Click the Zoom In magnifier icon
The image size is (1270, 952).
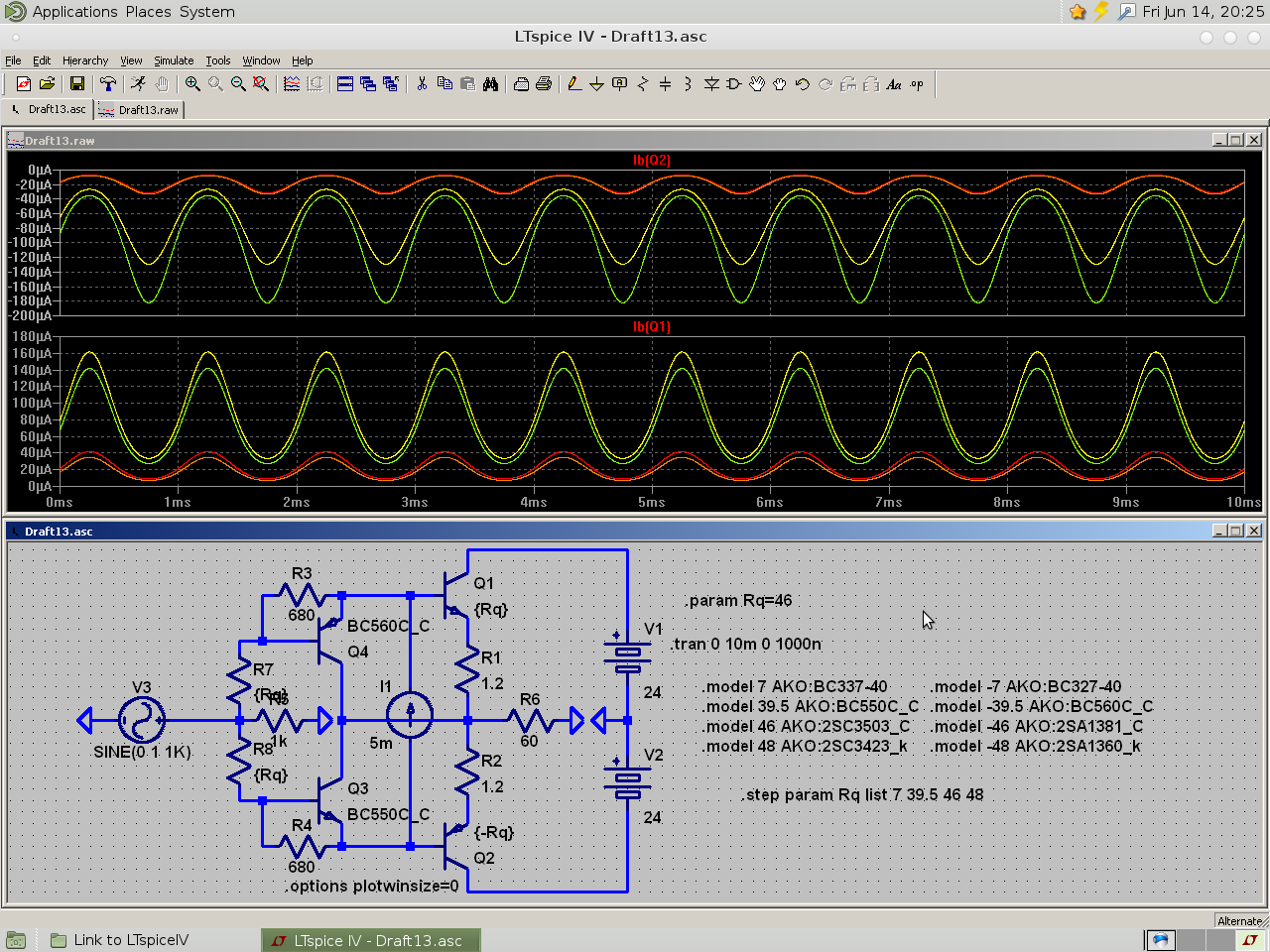click(x=192, y=84)
